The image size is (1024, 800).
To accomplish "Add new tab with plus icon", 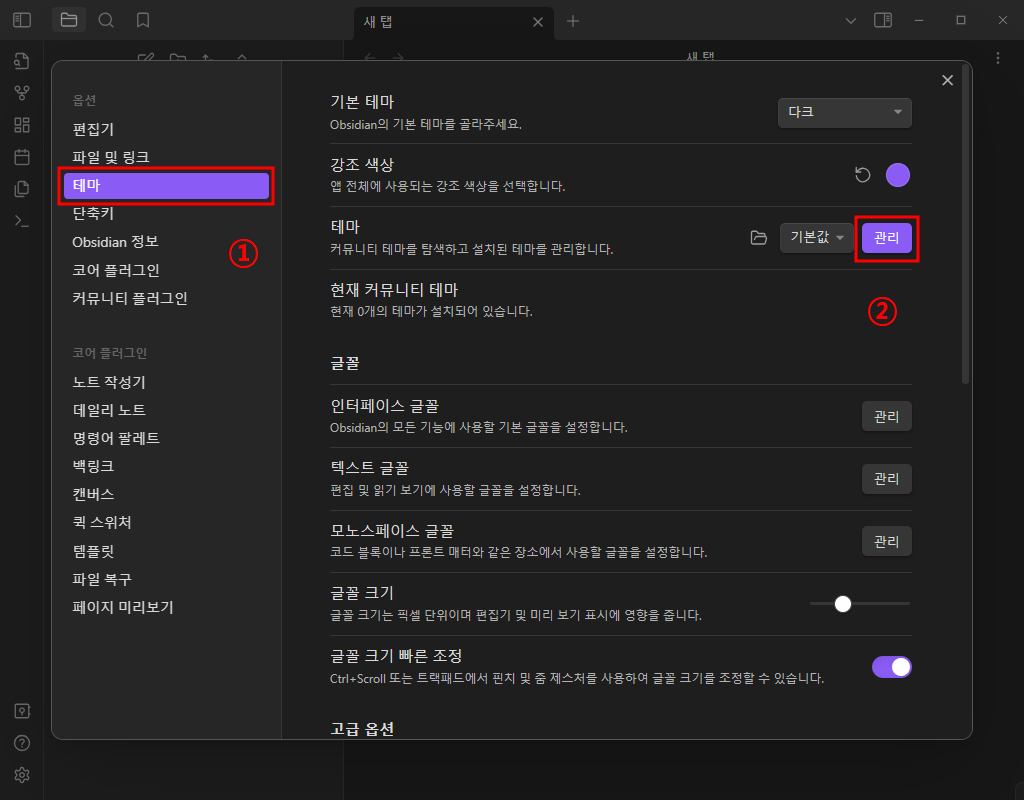I will pyautogui.click(x=573, y=22).
